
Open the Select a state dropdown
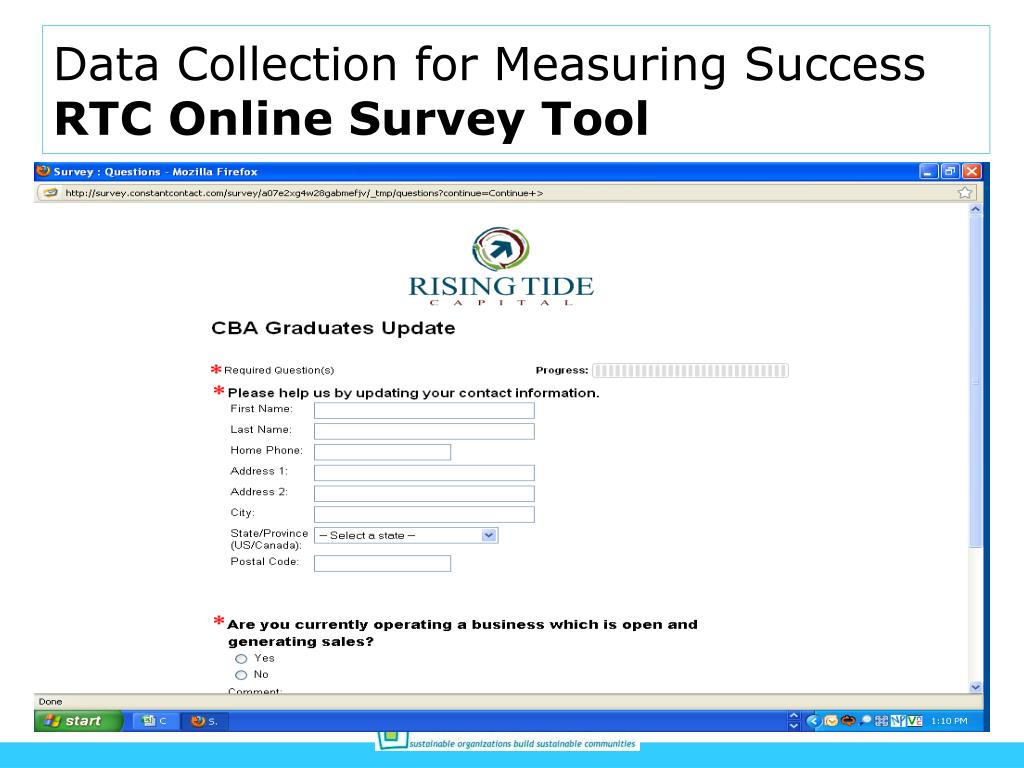pyautogui.click(x=406, y=536)
